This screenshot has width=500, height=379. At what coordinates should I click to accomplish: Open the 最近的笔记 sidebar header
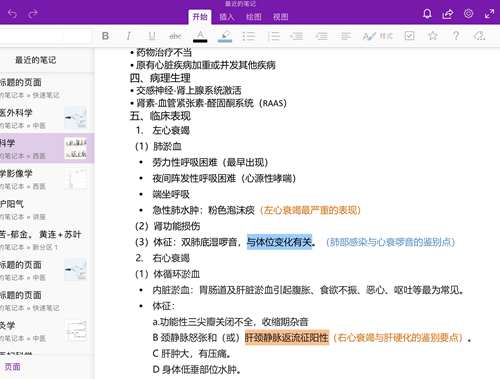36,60
